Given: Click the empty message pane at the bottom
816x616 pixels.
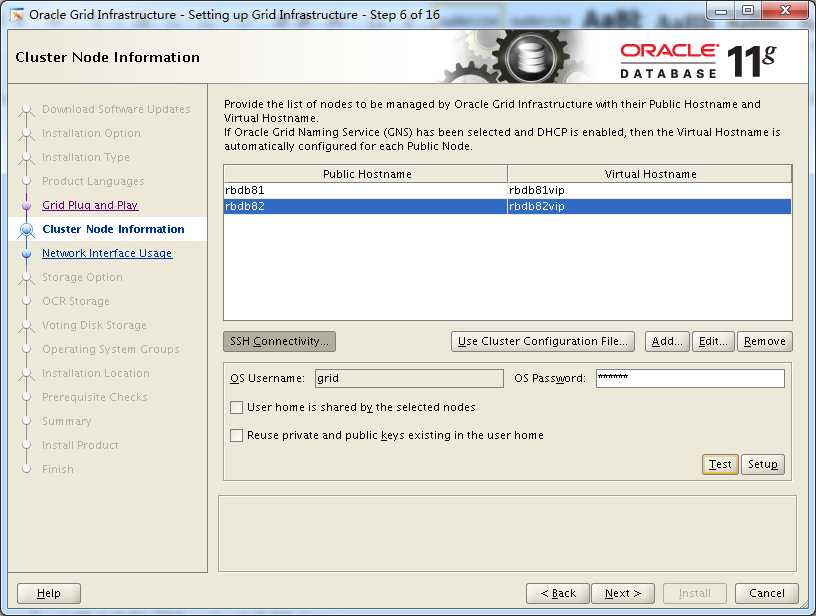Looking at the screenshot, I should pos(507,534).
